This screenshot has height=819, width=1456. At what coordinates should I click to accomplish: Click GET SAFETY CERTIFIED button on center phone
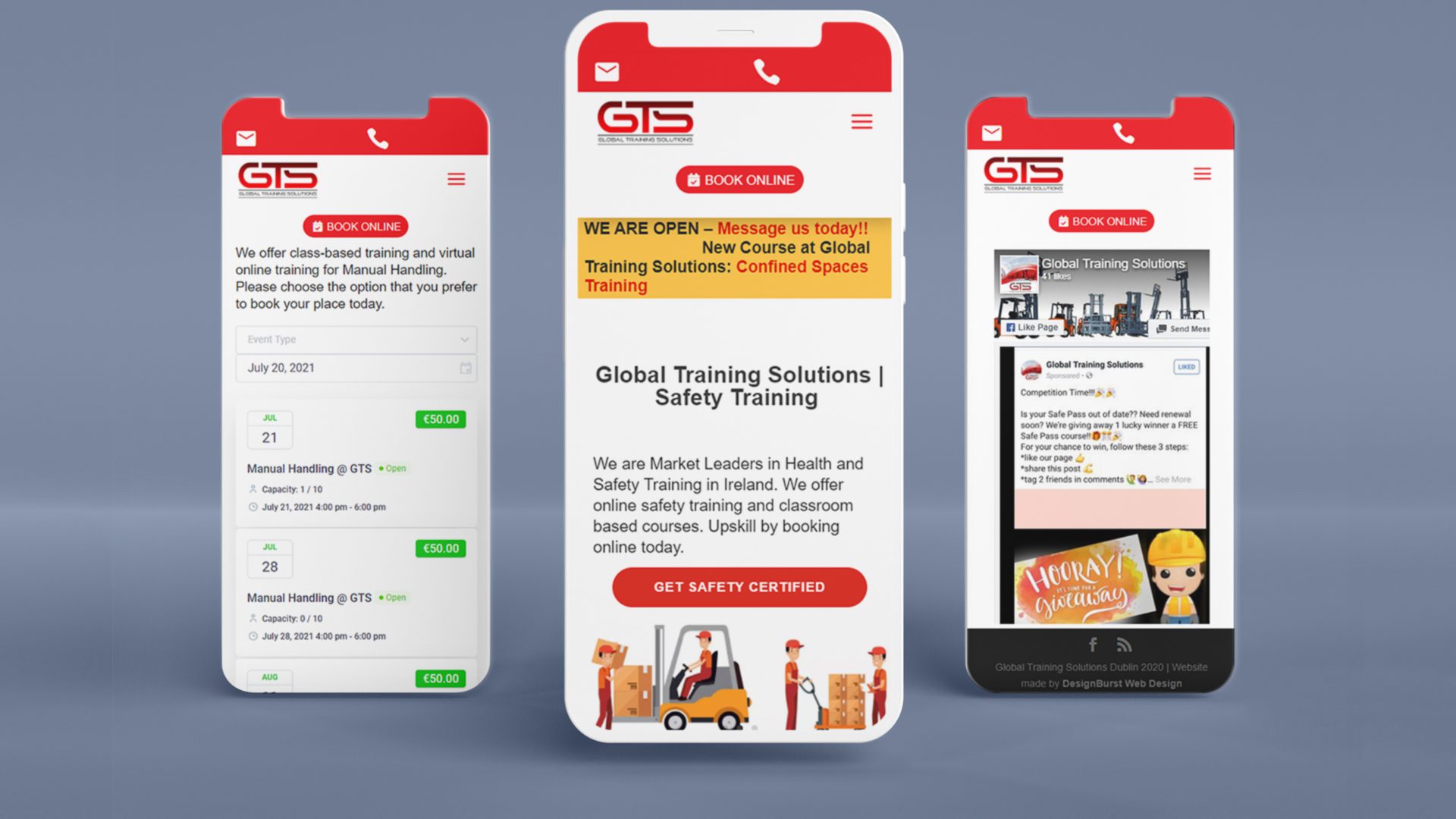pos(739,586)
